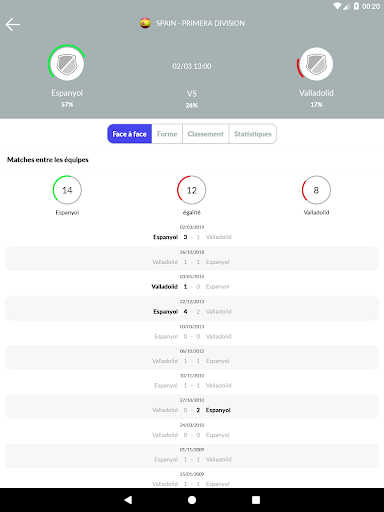Tap the Android home circle button
The height and width of the screenshot is (512, 384).
click(192, 500)
